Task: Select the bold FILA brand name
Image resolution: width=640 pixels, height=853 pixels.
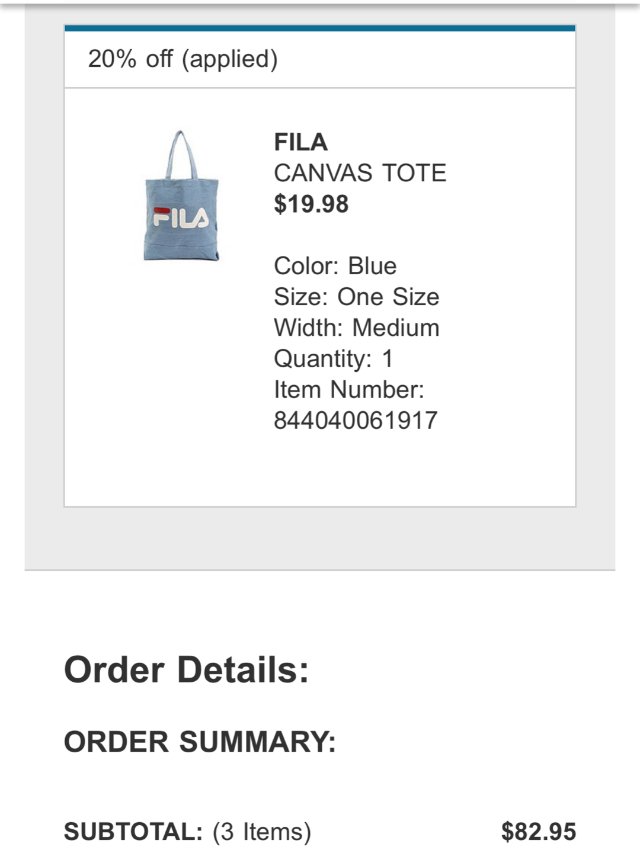Action: (301, 142)
